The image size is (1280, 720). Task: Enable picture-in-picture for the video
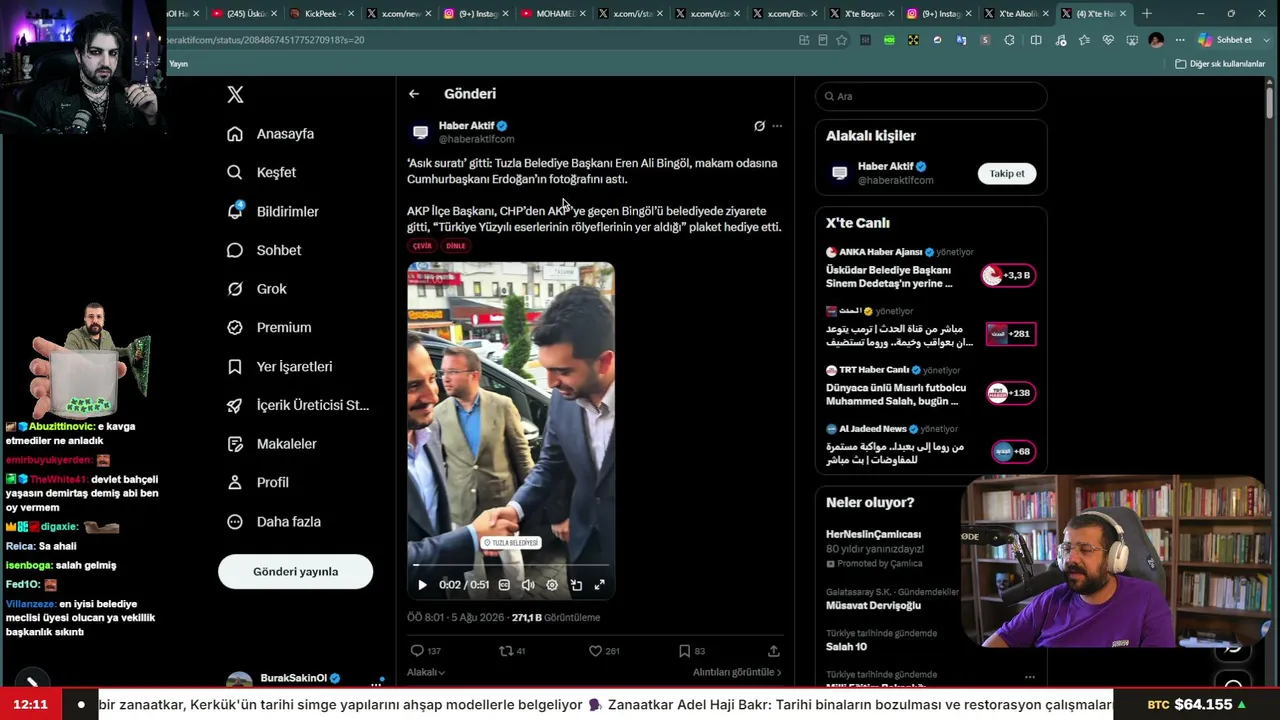tap(576, 585)
